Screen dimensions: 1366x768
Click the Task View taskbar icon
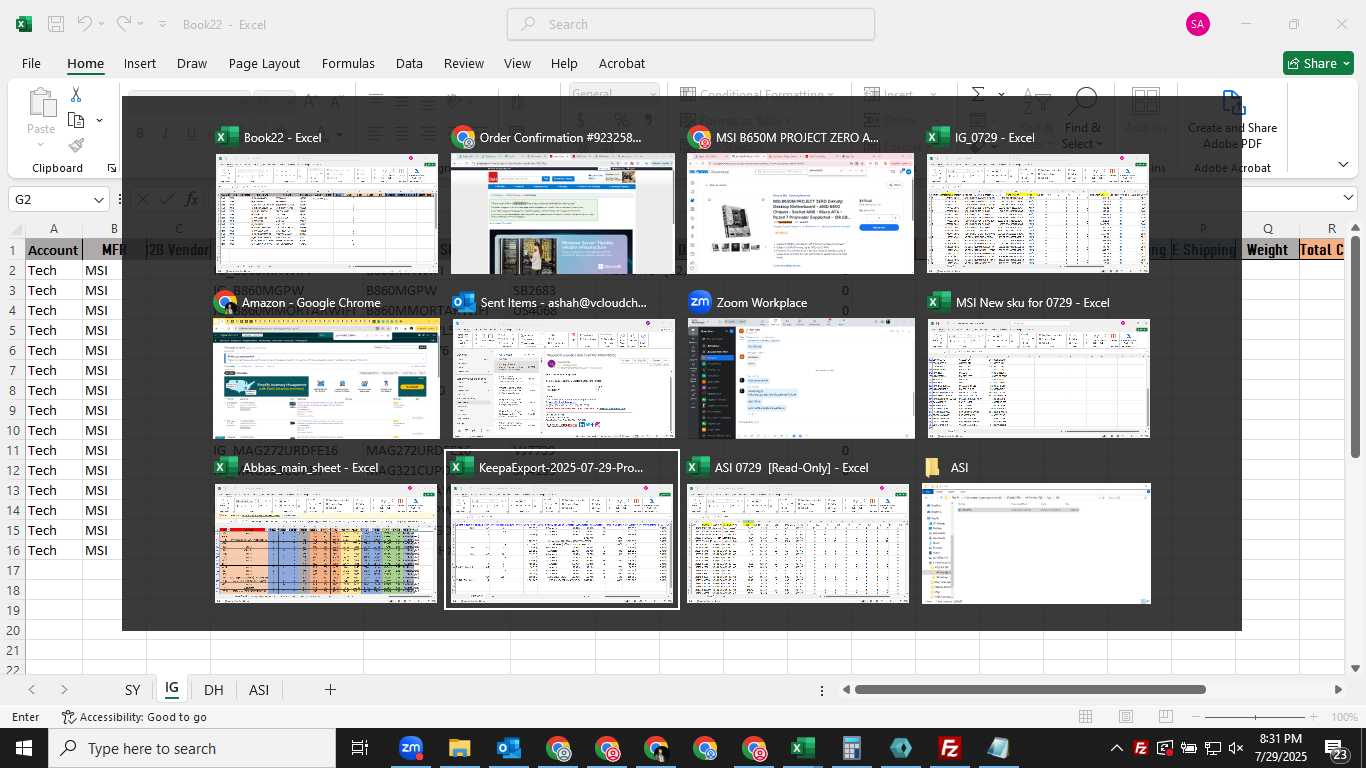coord(360,748)
